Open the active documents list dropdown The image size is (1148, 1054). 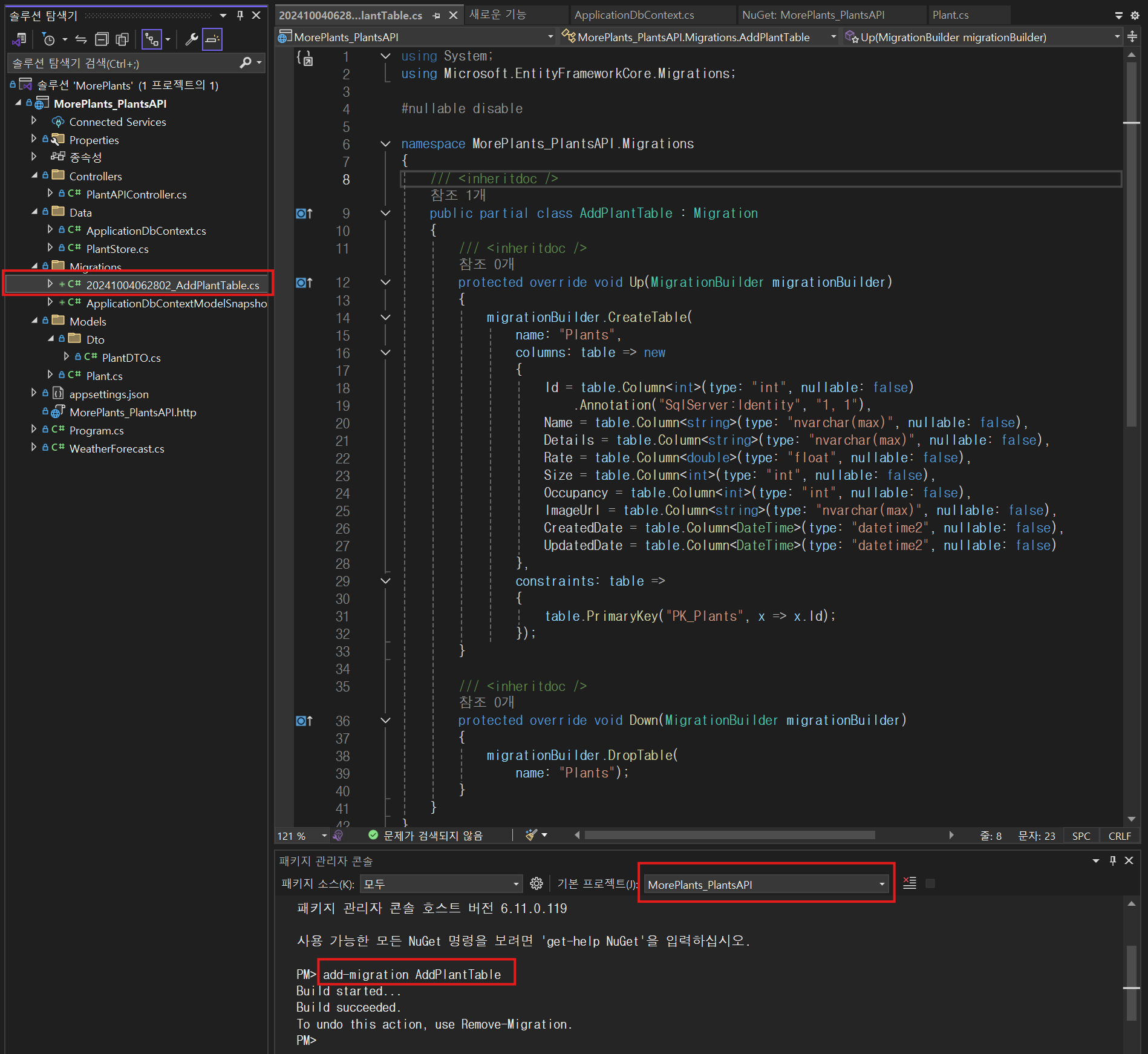(1118, 16)
